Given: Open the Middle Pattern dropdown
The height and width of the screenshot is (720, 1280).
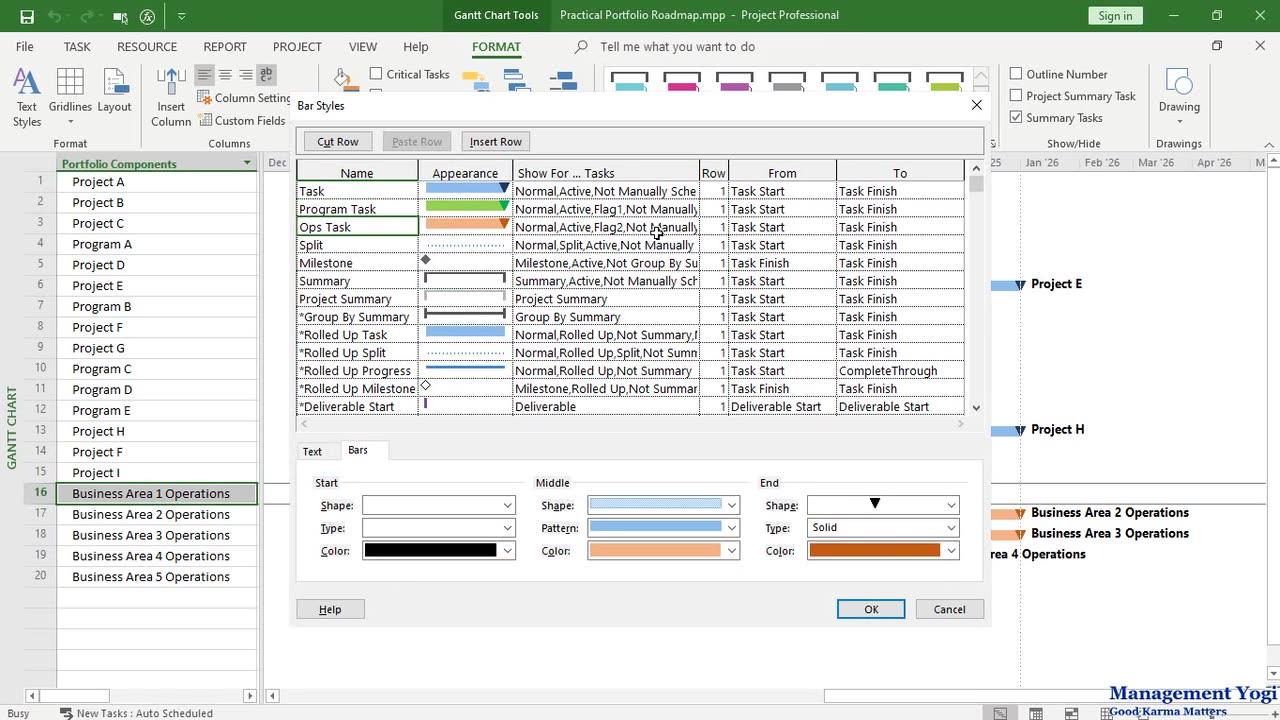Looking at the screenshot, I should [732, 528].
